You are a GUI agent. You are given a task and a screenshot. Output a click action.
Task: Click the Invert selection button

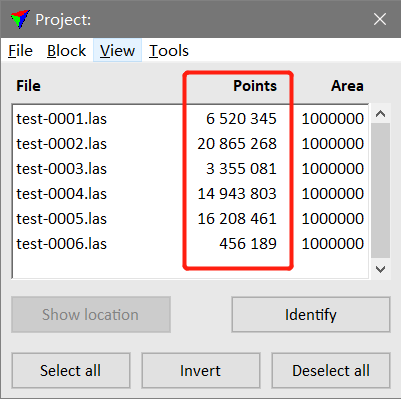point(201,371)
